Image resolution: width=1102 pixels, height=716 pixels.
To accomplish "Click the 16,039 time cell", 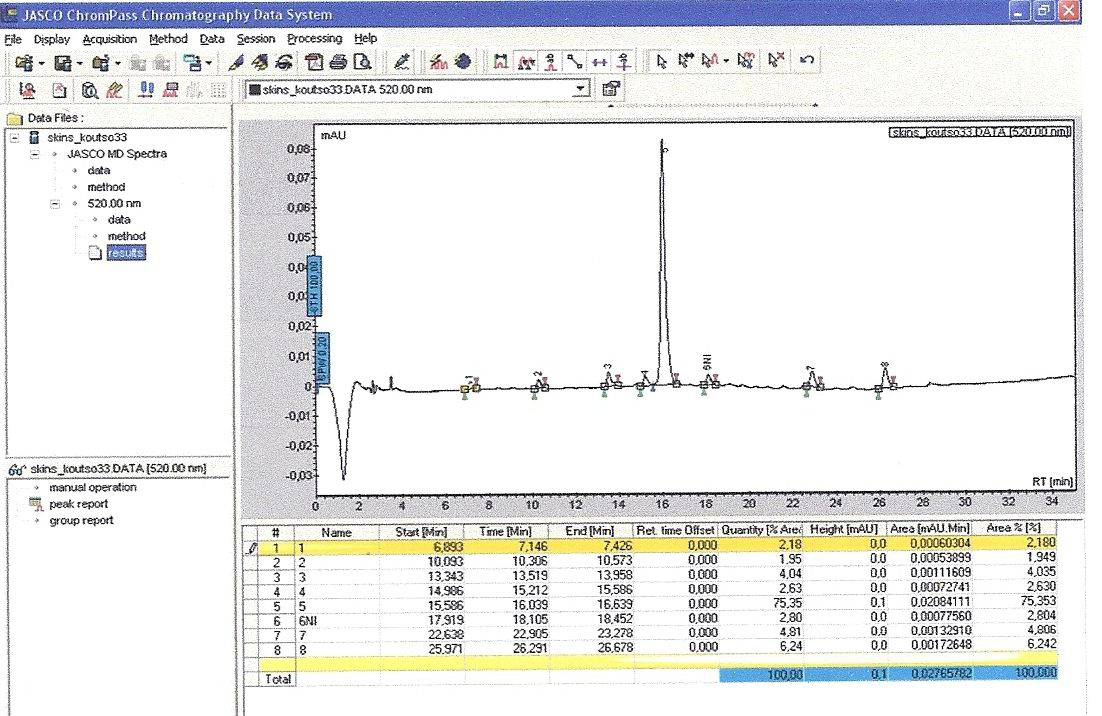I will coord(507,604).
